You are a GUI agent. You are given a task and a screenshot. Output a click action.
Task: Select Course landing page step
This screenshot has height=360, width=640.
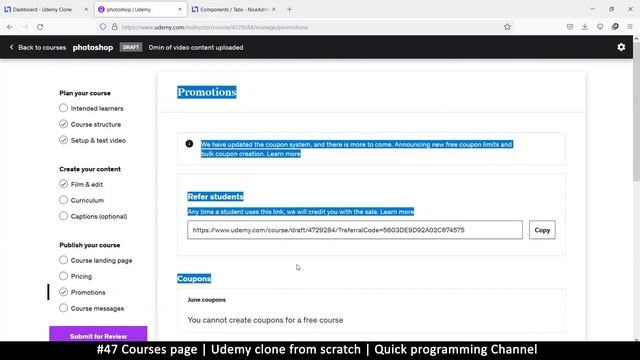96,260
